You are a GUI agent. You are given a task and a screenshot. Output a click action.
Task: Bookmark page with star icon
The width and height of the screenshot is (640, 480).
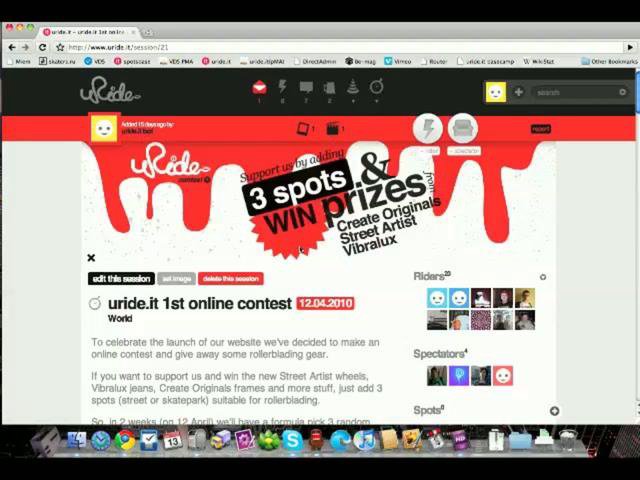coord(60,47)
